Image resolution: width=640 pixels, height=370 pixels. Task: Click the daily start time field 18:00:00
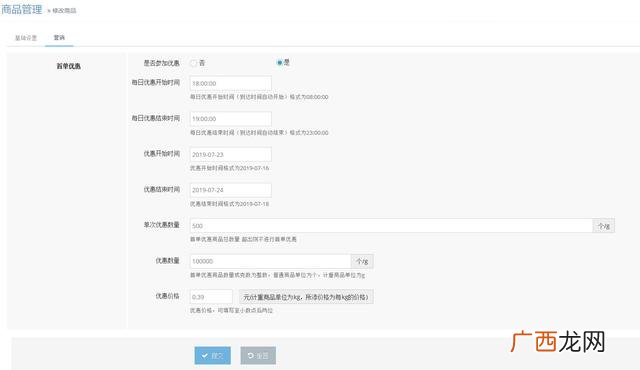(231, 83)
